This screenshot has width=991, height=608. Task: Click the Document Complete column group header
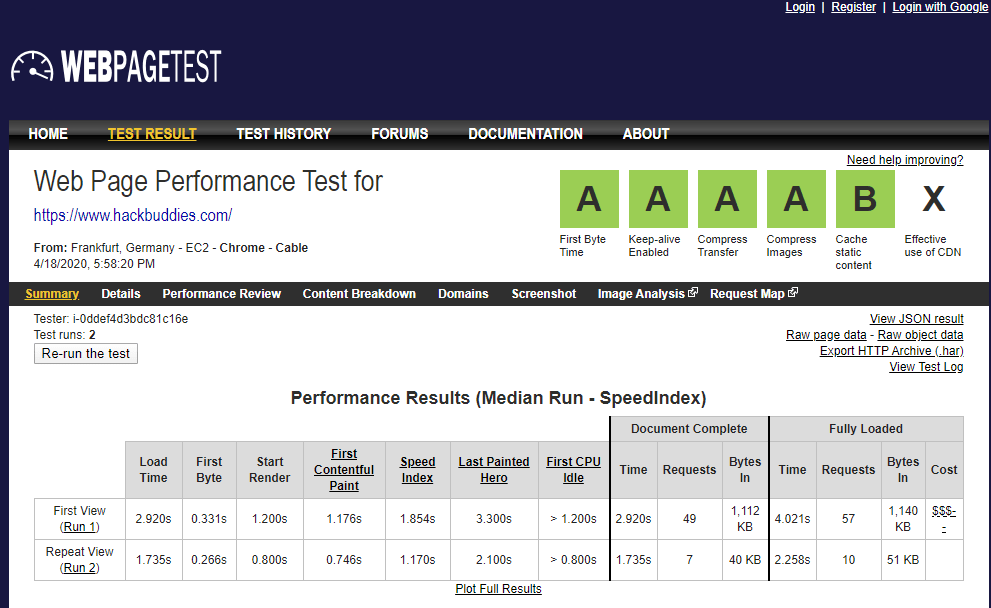(689, 429)
